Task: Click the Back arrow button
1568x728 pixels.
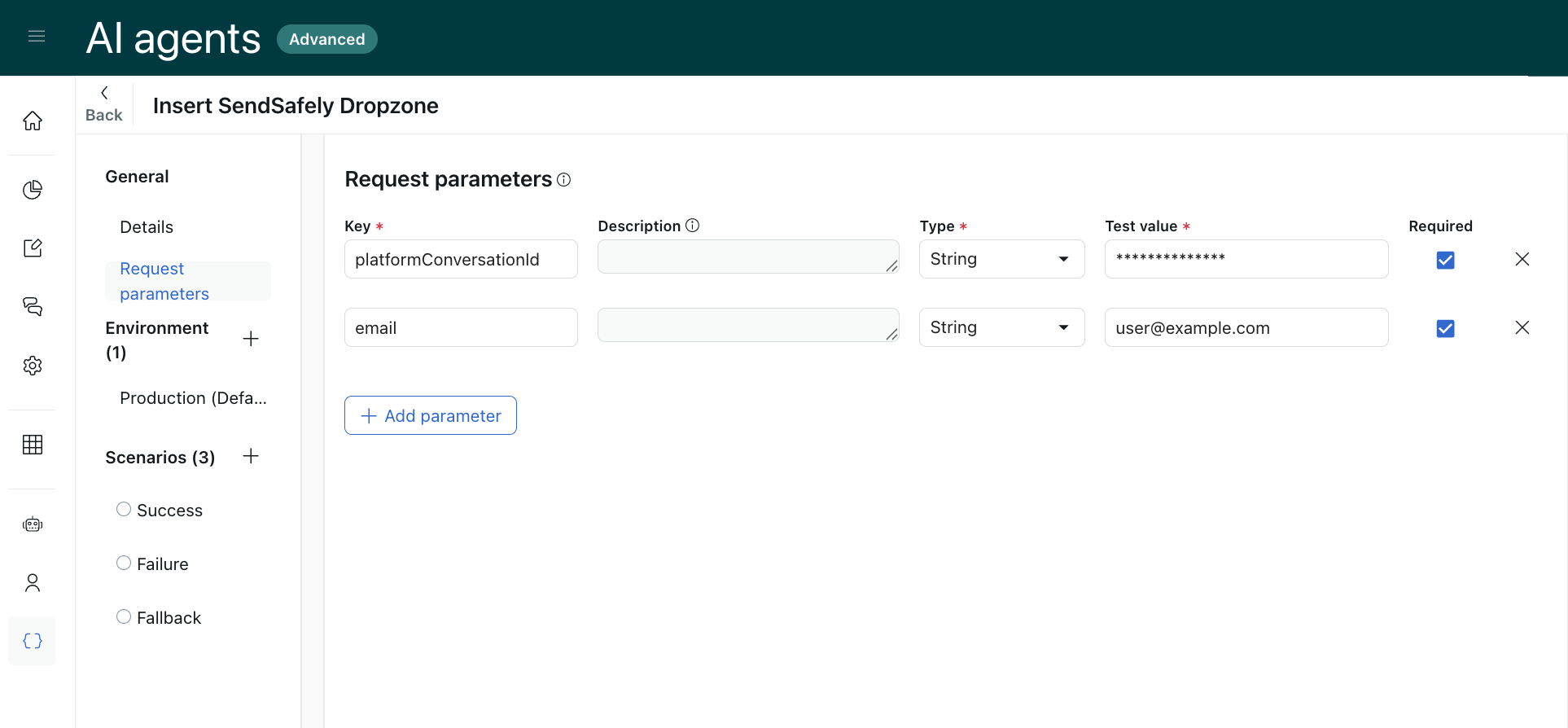Action: point(104,104)
